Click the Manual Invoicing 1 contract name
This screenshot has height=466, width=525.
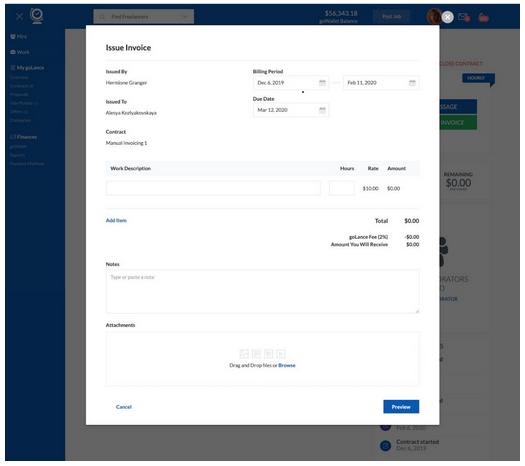click(126, 143)
